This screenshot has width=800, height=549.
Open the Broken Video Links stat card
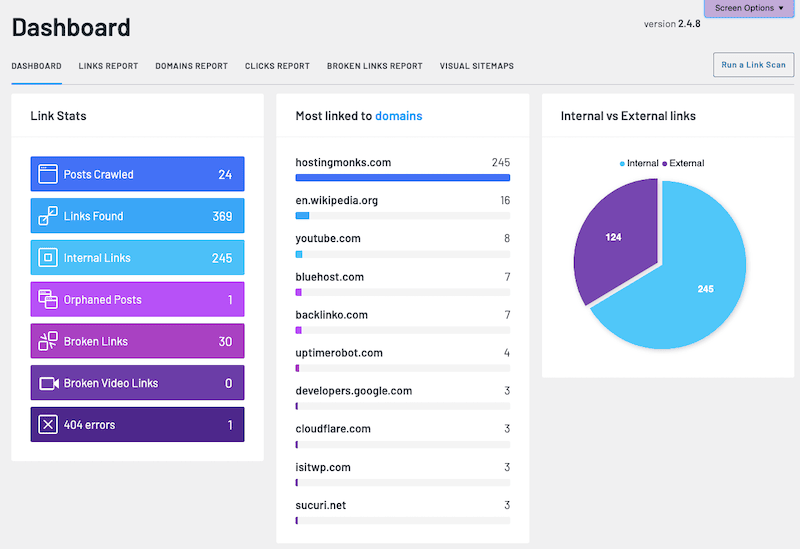tap(137, 383)
